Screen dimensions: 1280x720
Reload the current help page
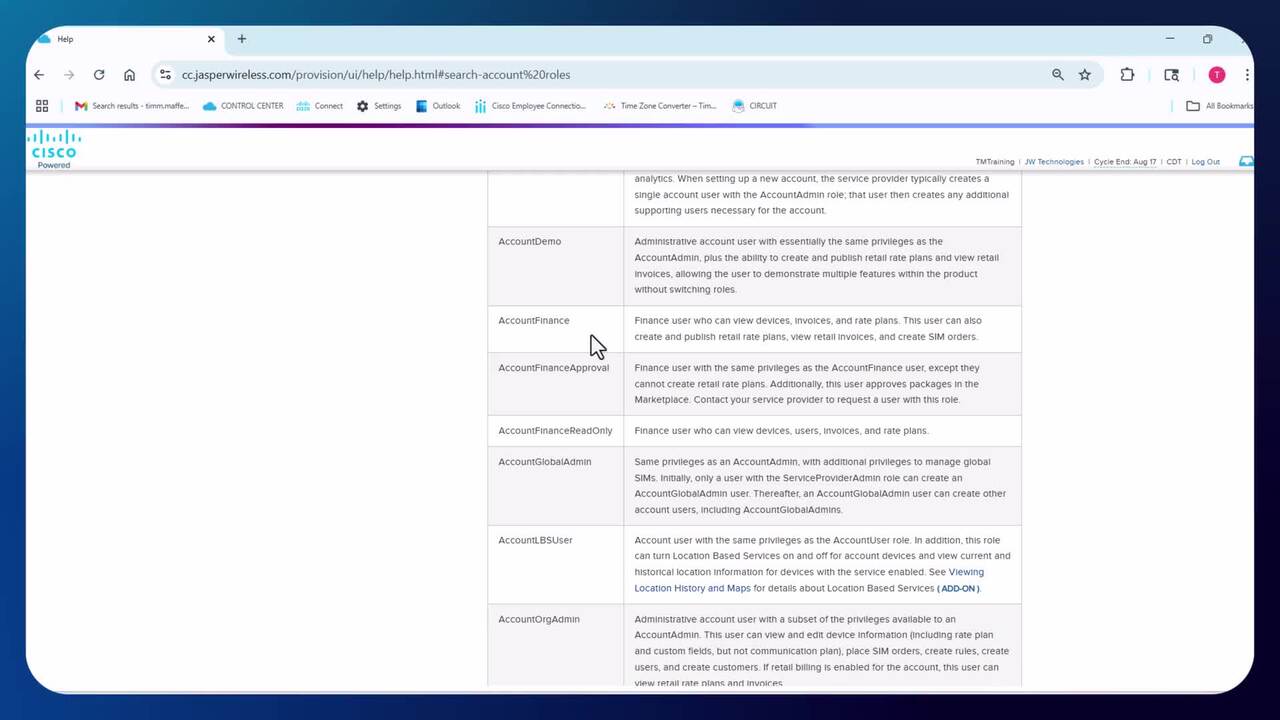[99, 75]
